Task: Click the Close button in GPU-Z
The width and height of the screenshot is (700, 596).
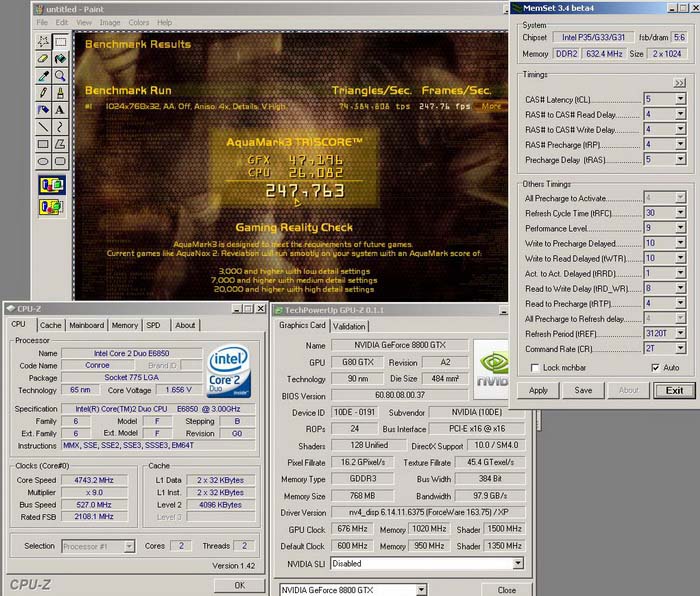Action: click(507, 590)
